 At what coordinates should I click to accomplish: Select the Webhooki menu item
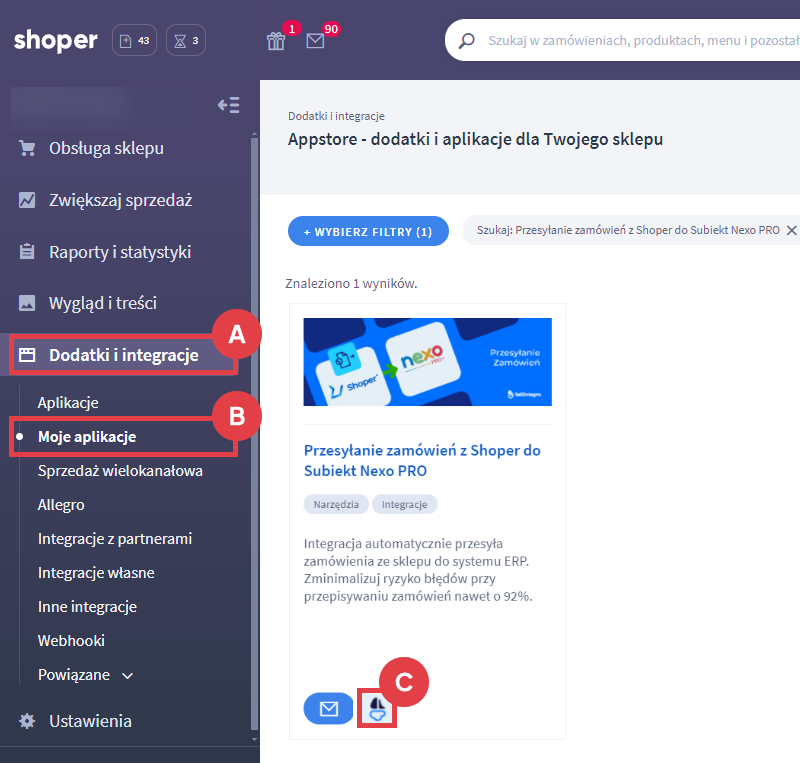pos(71,640)
